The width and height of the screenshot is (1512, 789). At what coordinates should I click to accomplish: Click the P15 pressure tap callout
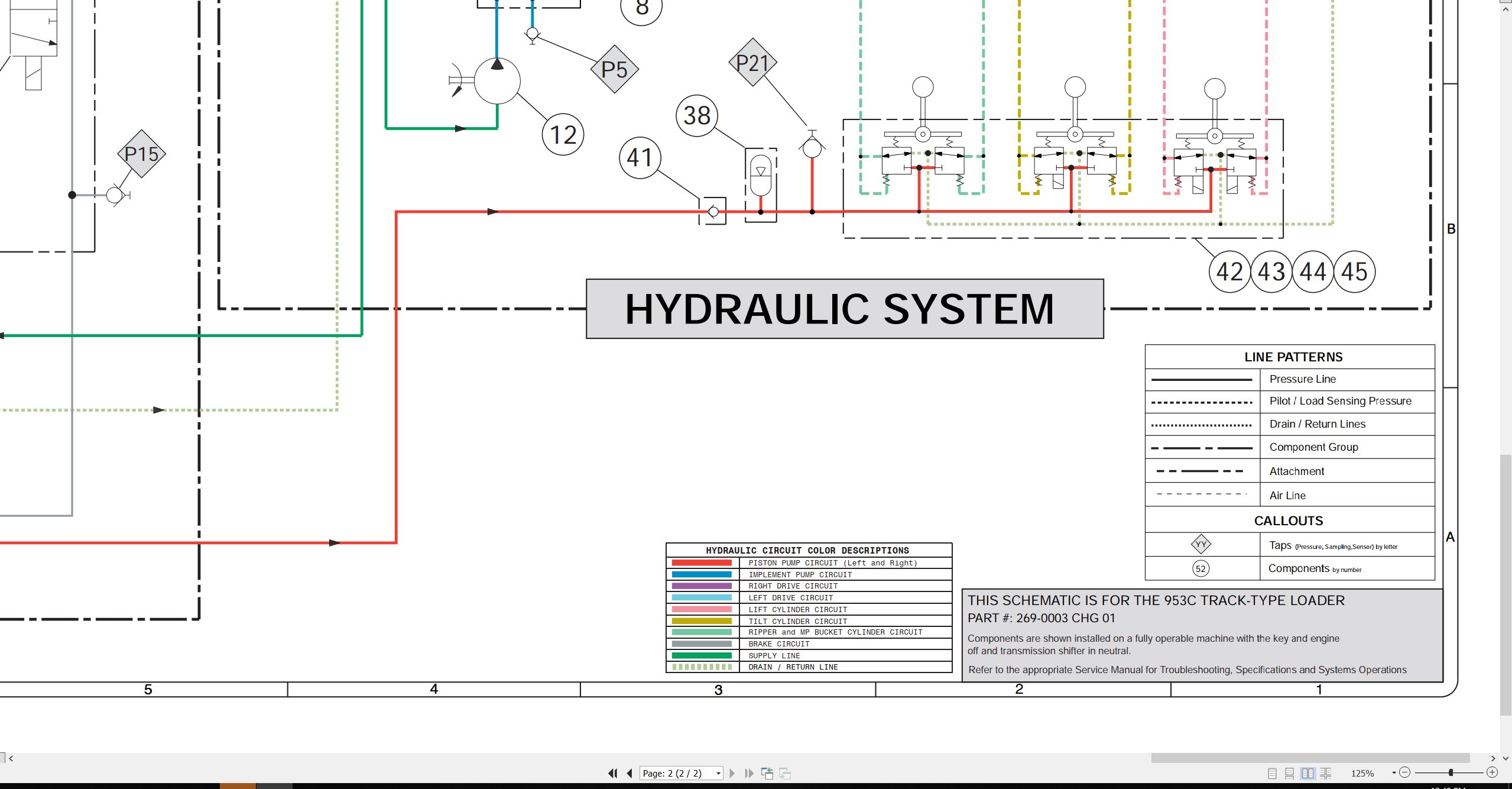pyautogui.click(x=141, y=154)
